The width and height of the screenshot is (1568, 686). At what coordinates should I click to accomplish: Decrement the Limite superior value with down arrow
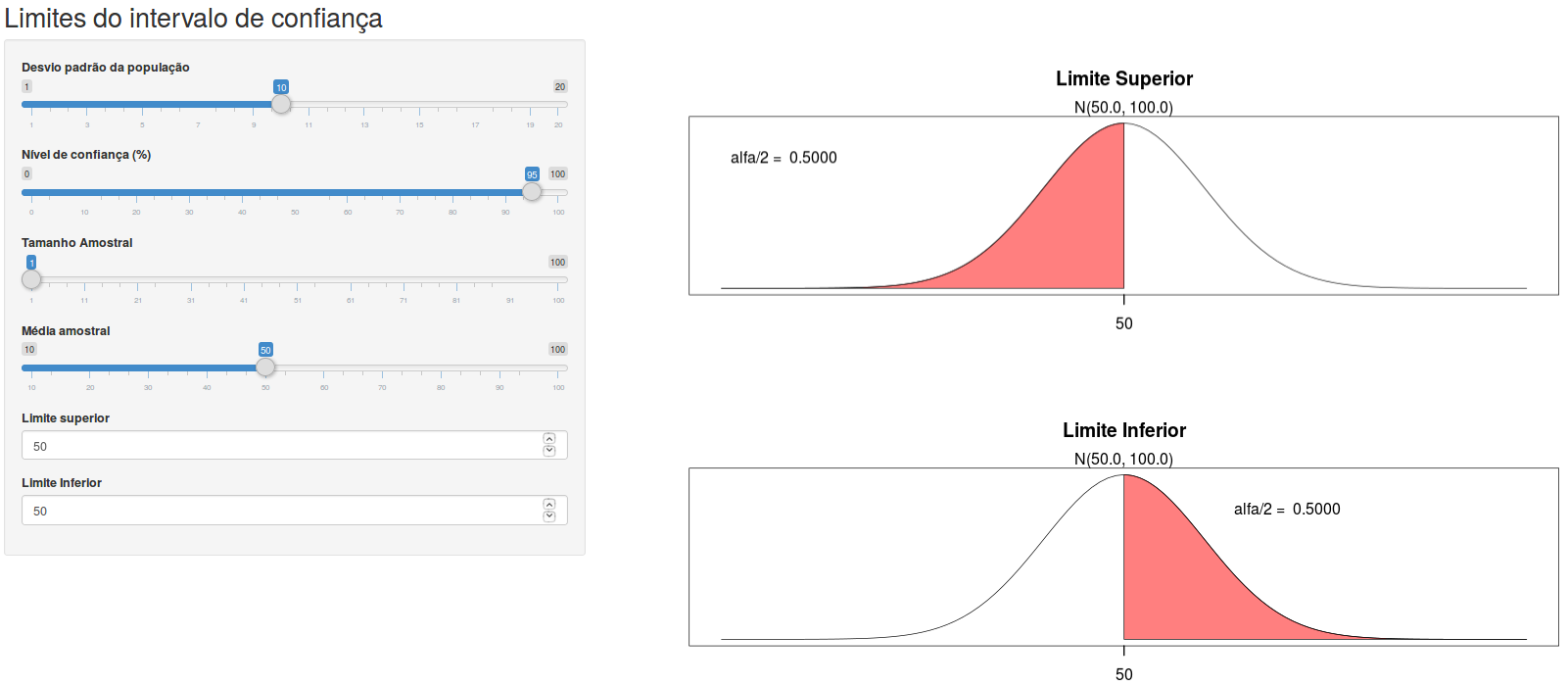549,451
